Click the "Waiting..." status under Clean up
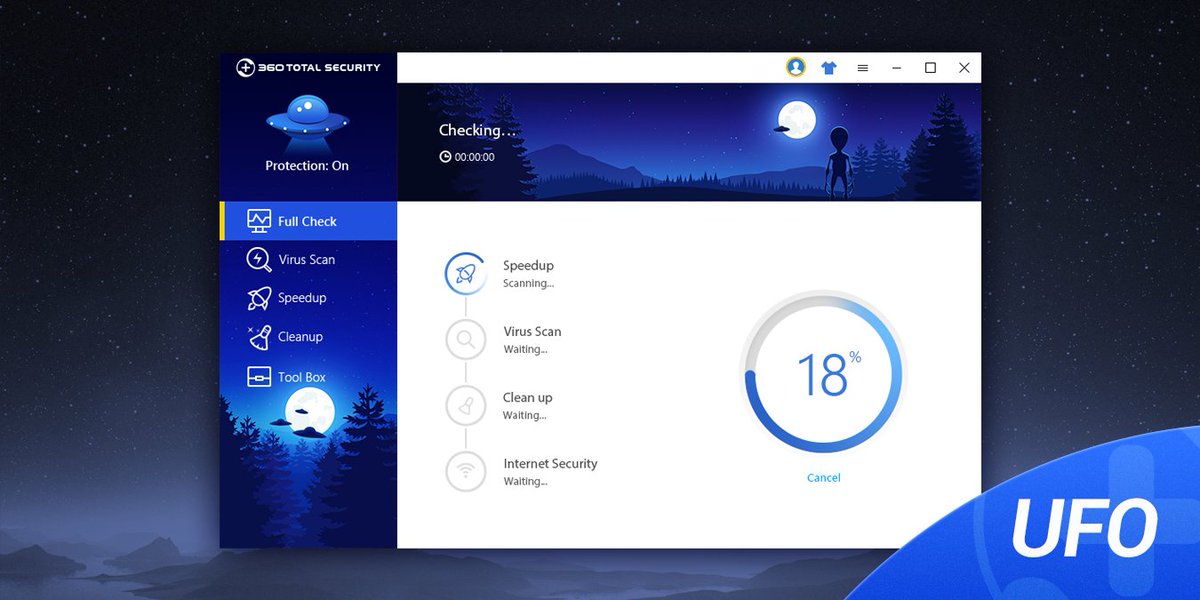The image size is (1200, 600). click(525, 415)
